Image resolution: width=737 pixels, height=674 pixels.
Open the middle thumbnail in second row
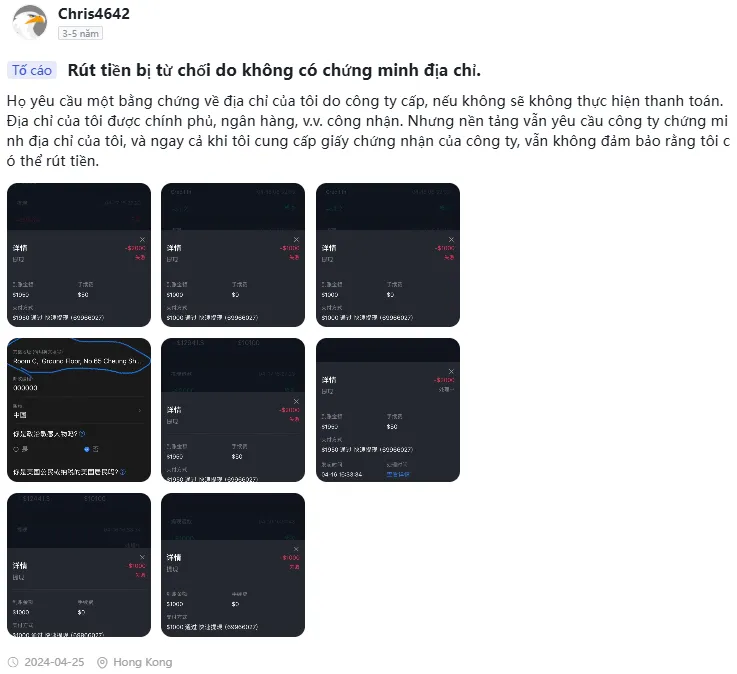tap(233, 410)
